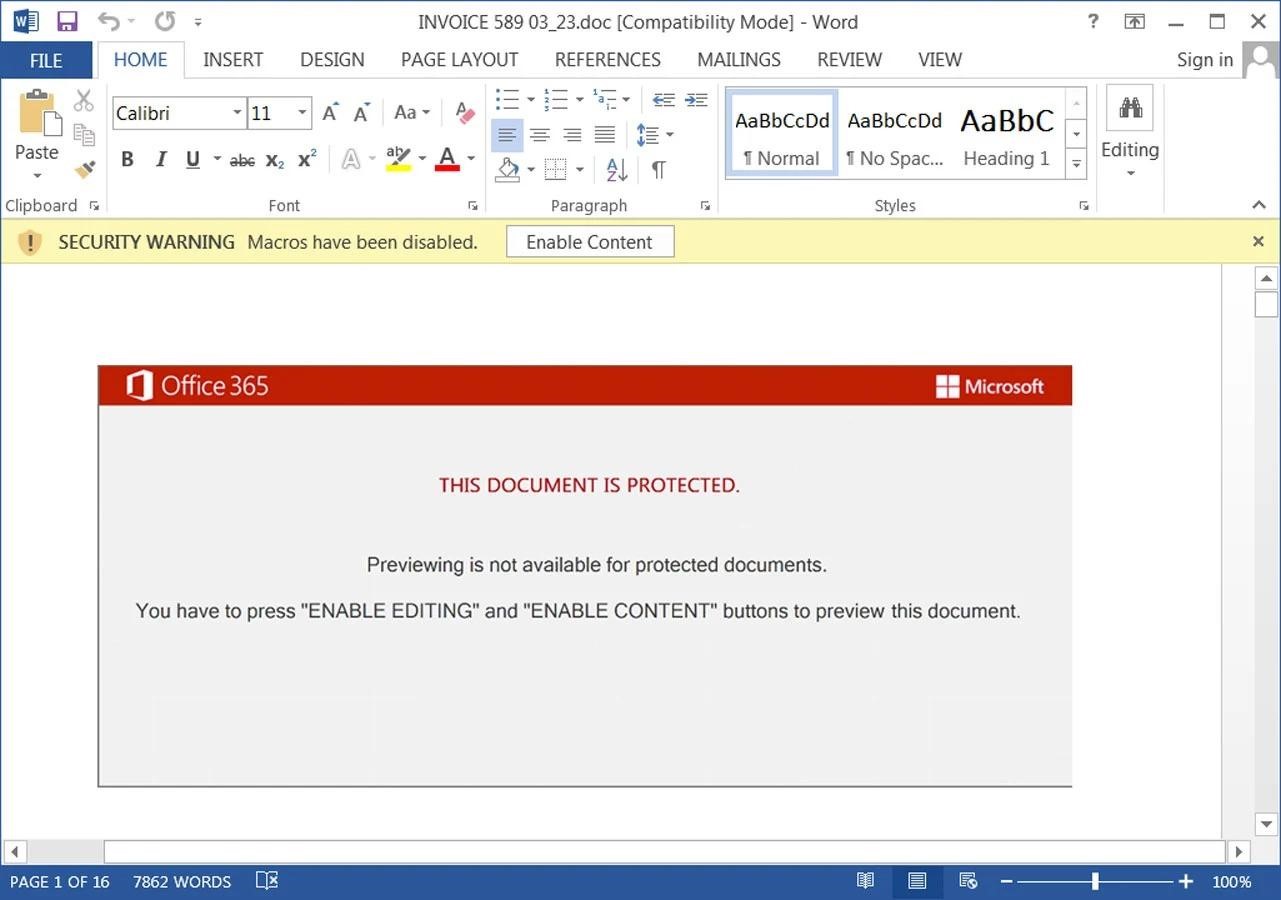
Task: Open the font color dropdown arrow
Action: (470, 160)
